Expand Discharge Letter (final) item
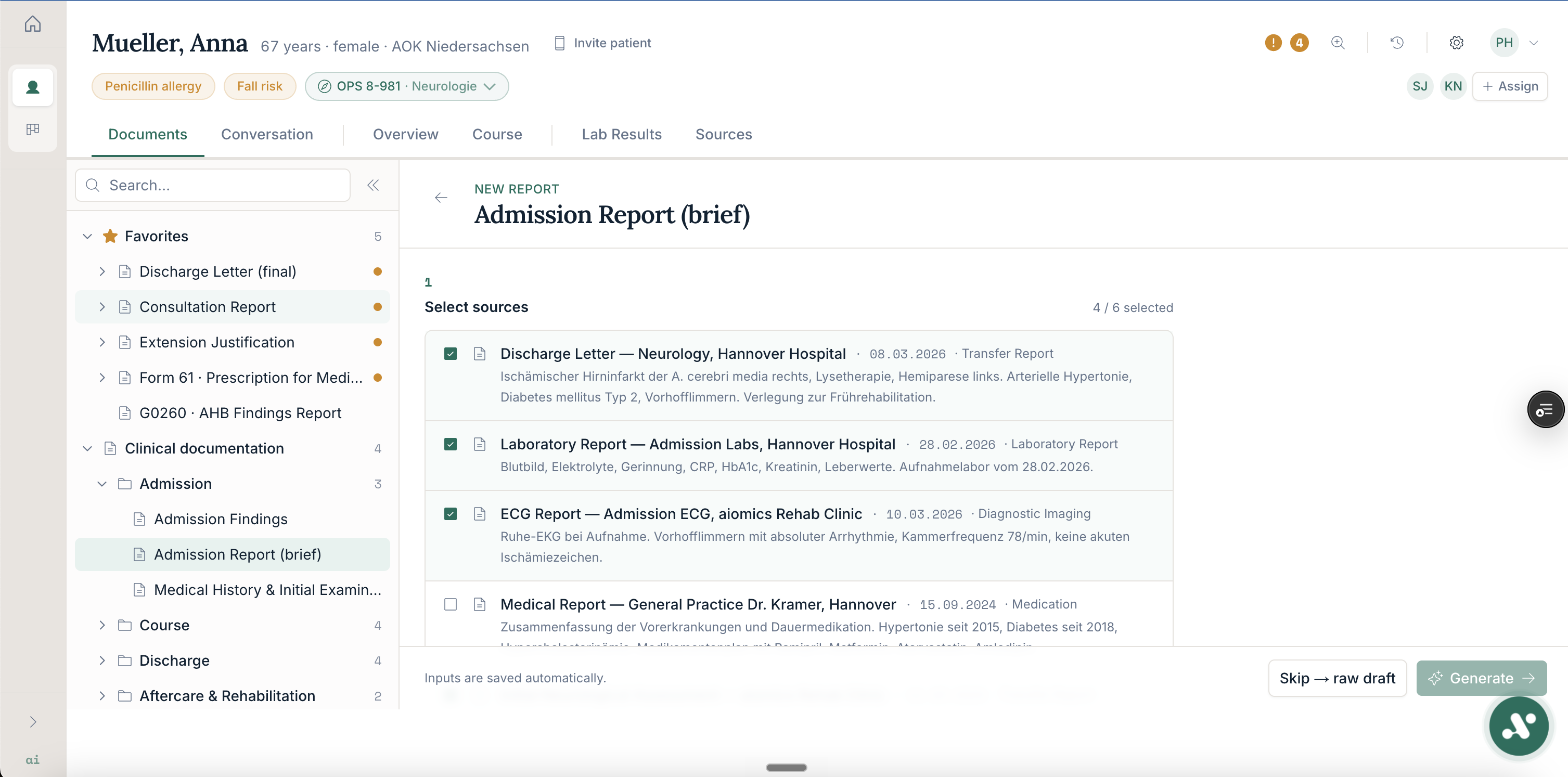 (101, 271)
